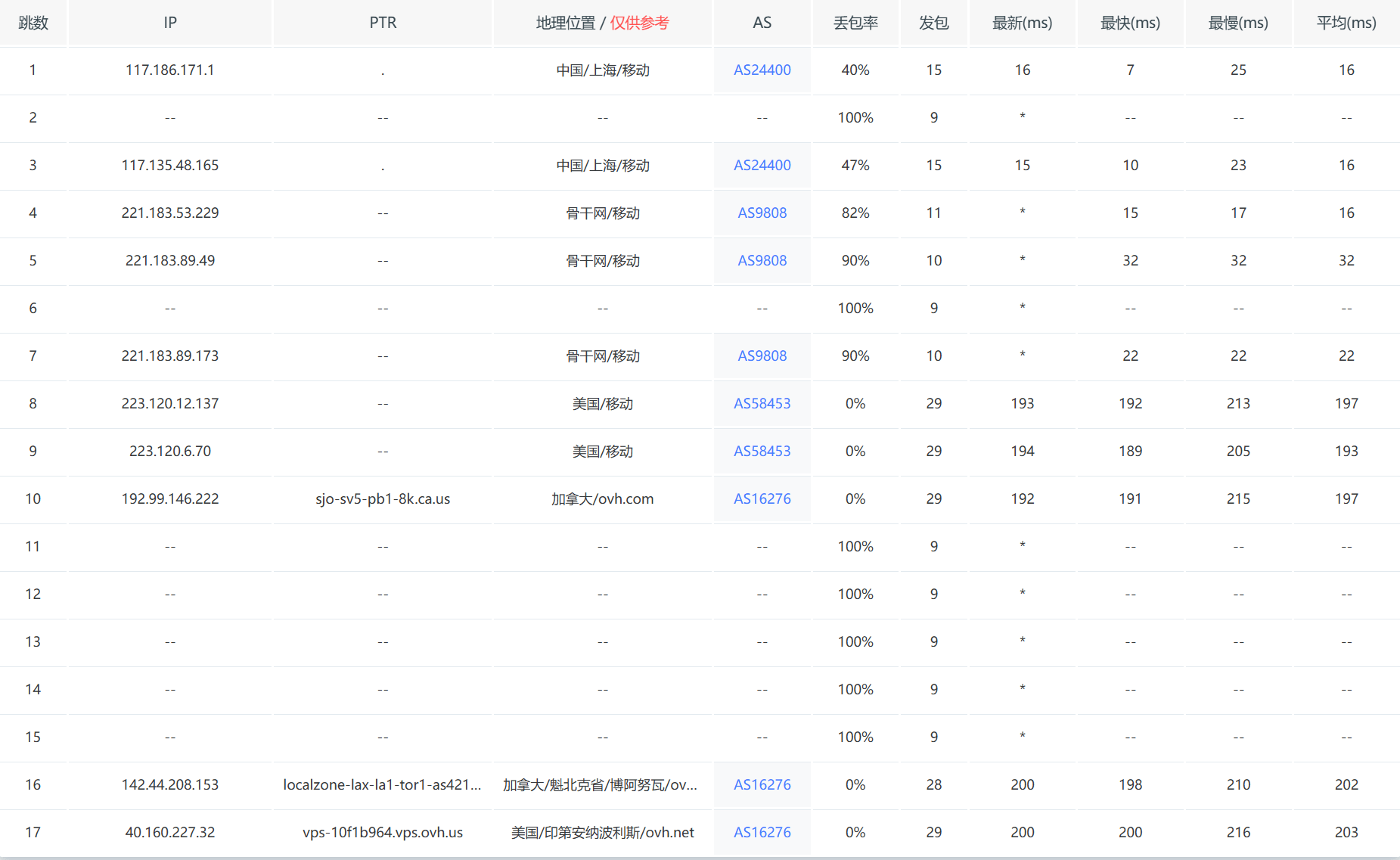
Task: Open the AS16276 link on hop 17
Action: click(x=761, y=831)
